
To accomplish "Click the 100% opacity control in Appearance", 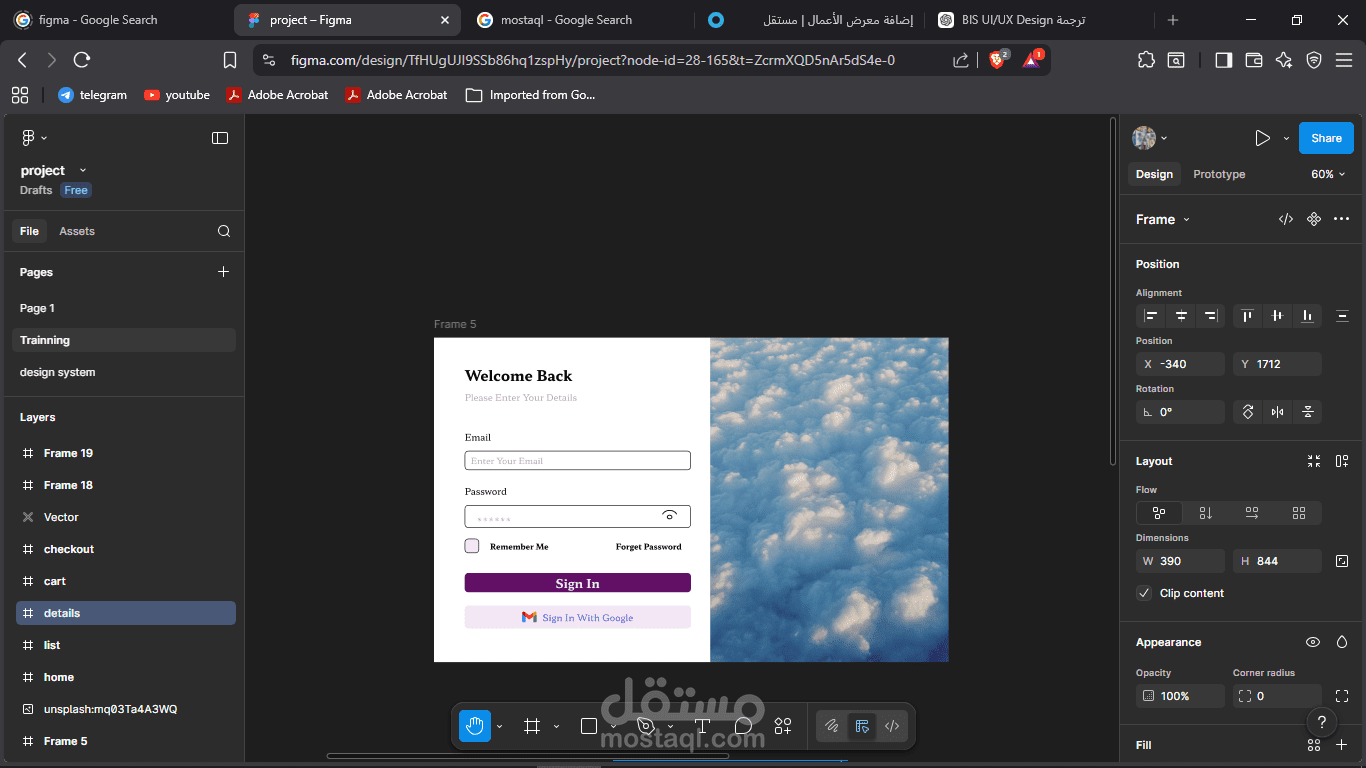I will [1179, 695].
